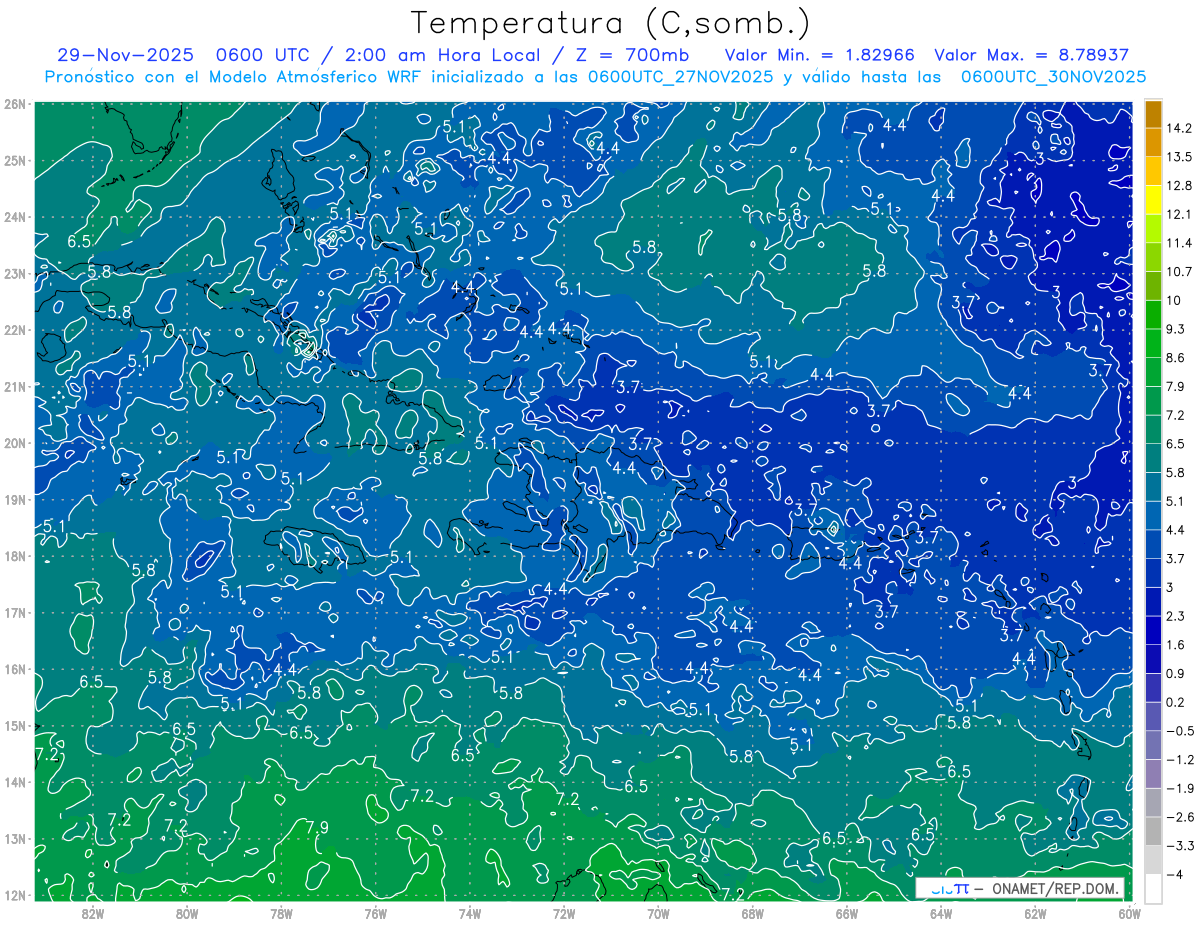Viewport: 1200px width, 927px height.
Task: Click the orange swatch above the 14.2 label
Action: tap(1153, 114)
